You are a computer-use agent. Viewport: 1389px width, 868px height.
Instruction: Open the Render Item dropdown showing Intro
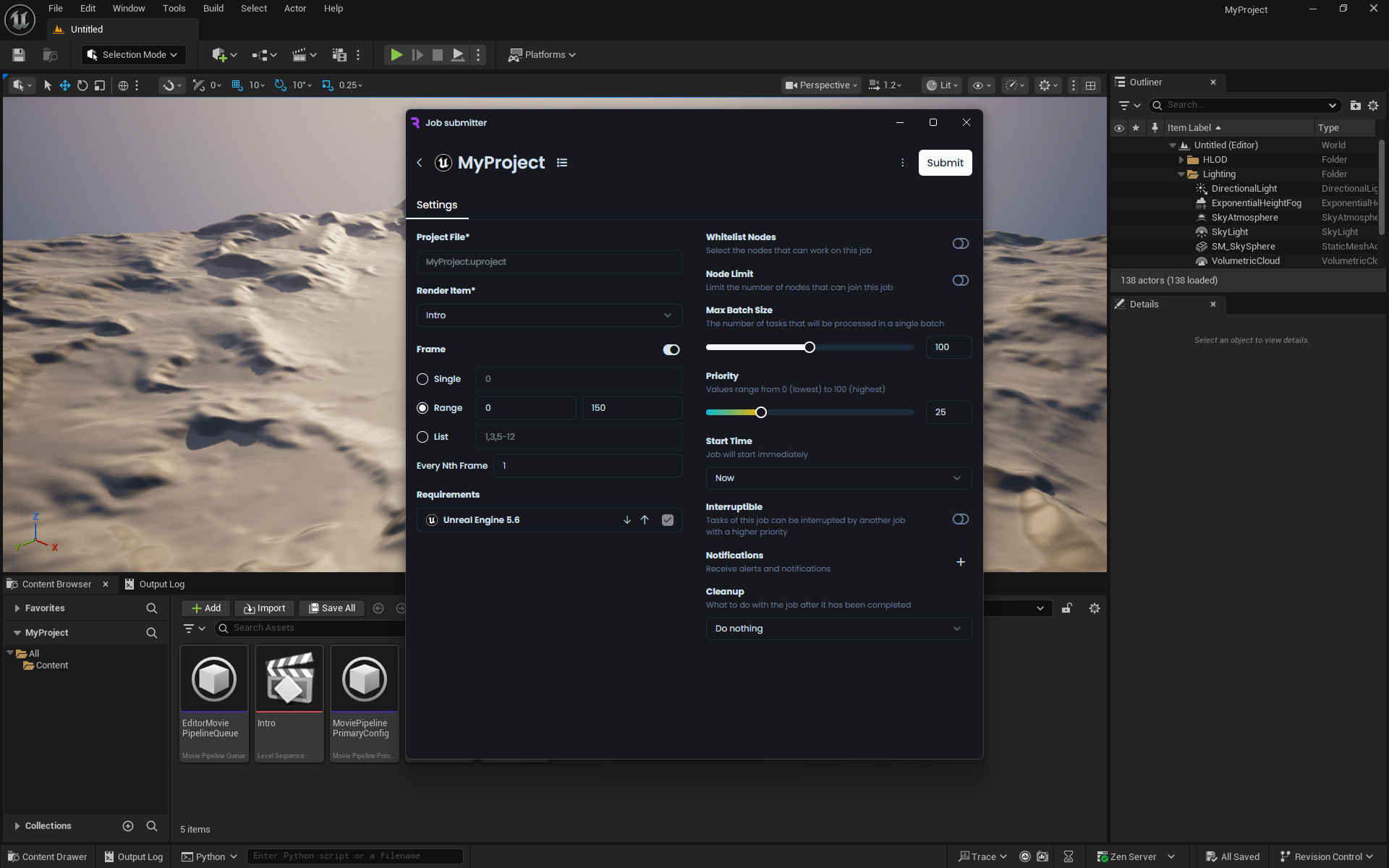[x=549, y=315]
